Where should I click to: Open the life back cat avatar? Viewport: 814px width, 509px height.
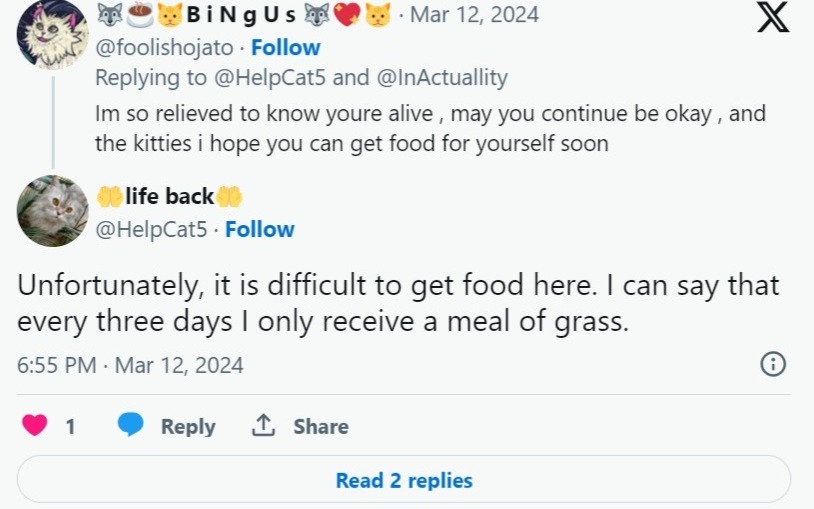(x=53, y=211)
